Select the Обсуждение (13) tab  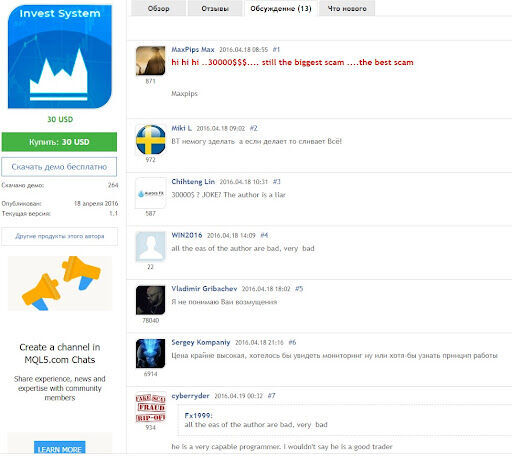pyautogui.click(x=281, y=8)
